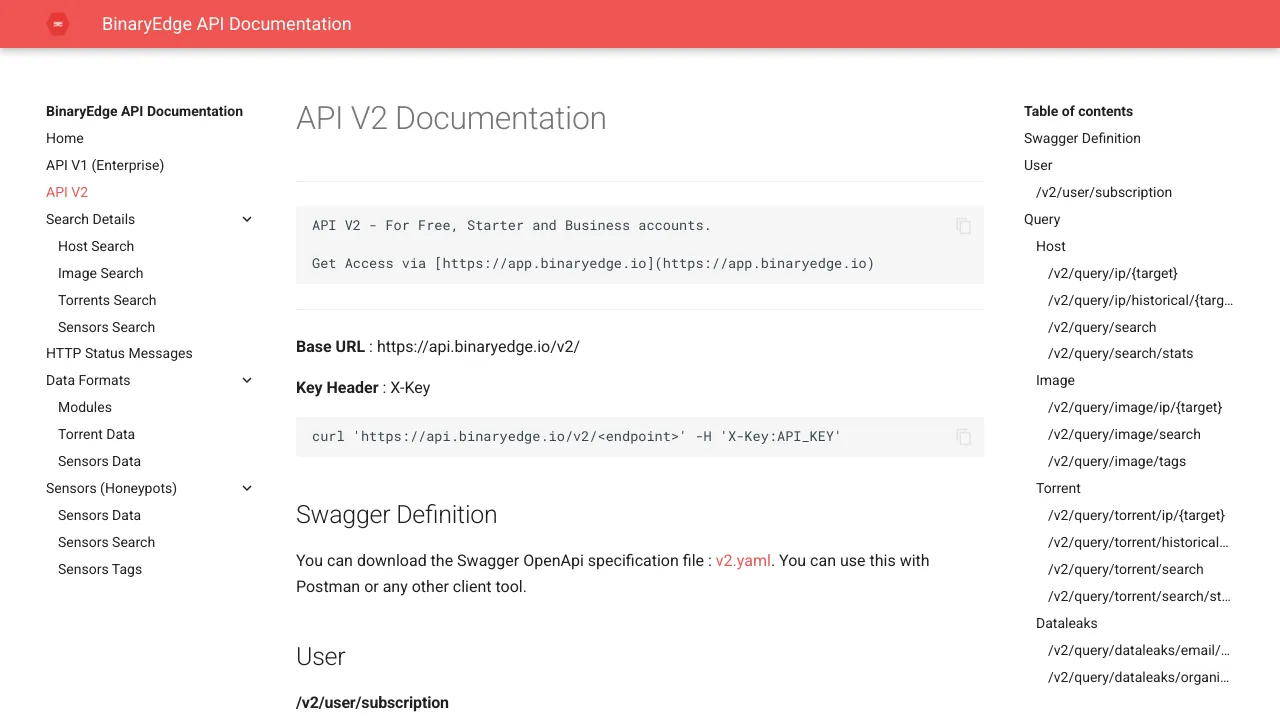Image resolution: width=1280 pixels, height=720 pixels.
Task: Click the Data Formats sidebar label
Action: 88,380
